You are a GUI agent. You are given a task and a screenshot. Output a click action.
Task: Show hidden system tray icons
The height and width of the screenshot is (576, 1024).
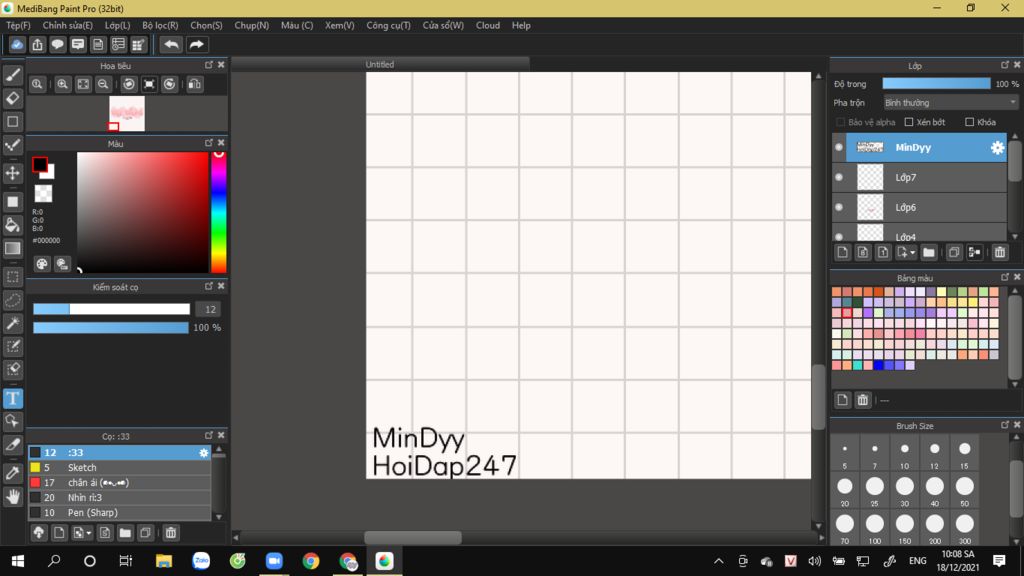[x=718, y=561]
